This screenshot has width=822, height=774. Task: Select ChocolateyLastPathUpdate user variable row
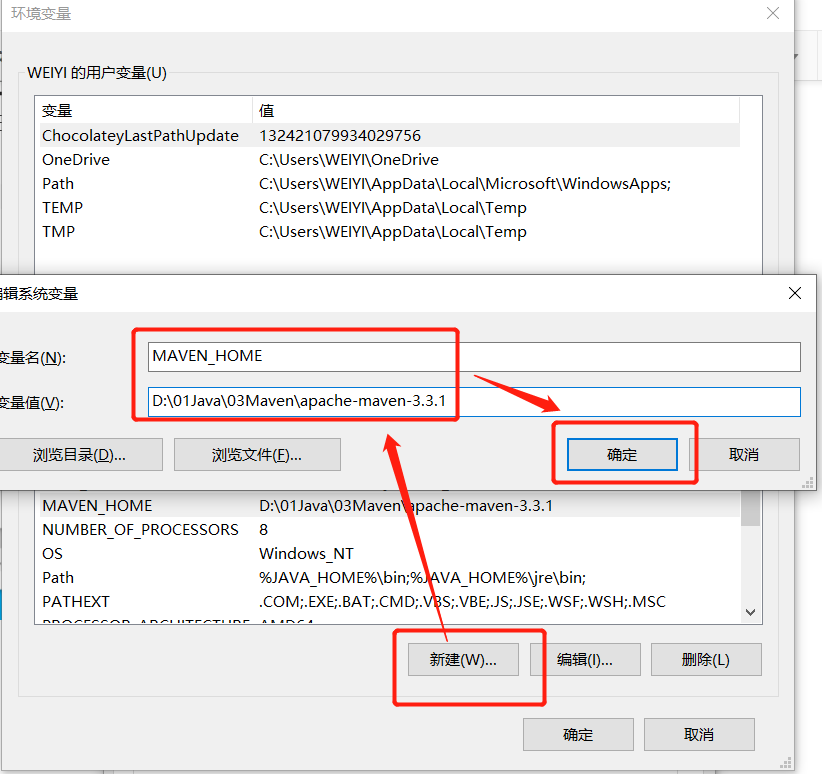pos(390,136)
